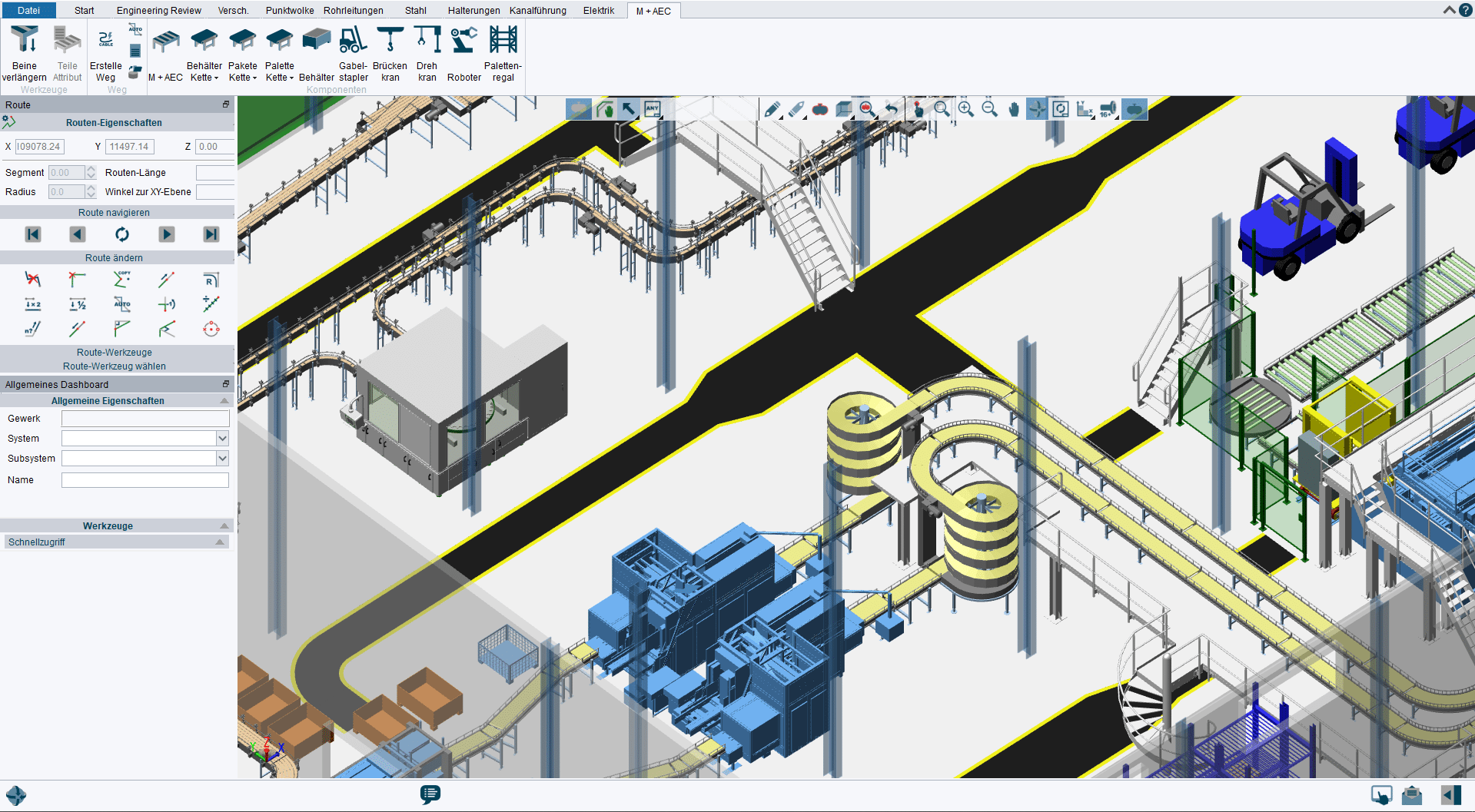The height and width of the screenshot is (812, 1475).
Task: Activate the zoom in magnifier icon
Action: pyautogui.click(x=966, y=109)
